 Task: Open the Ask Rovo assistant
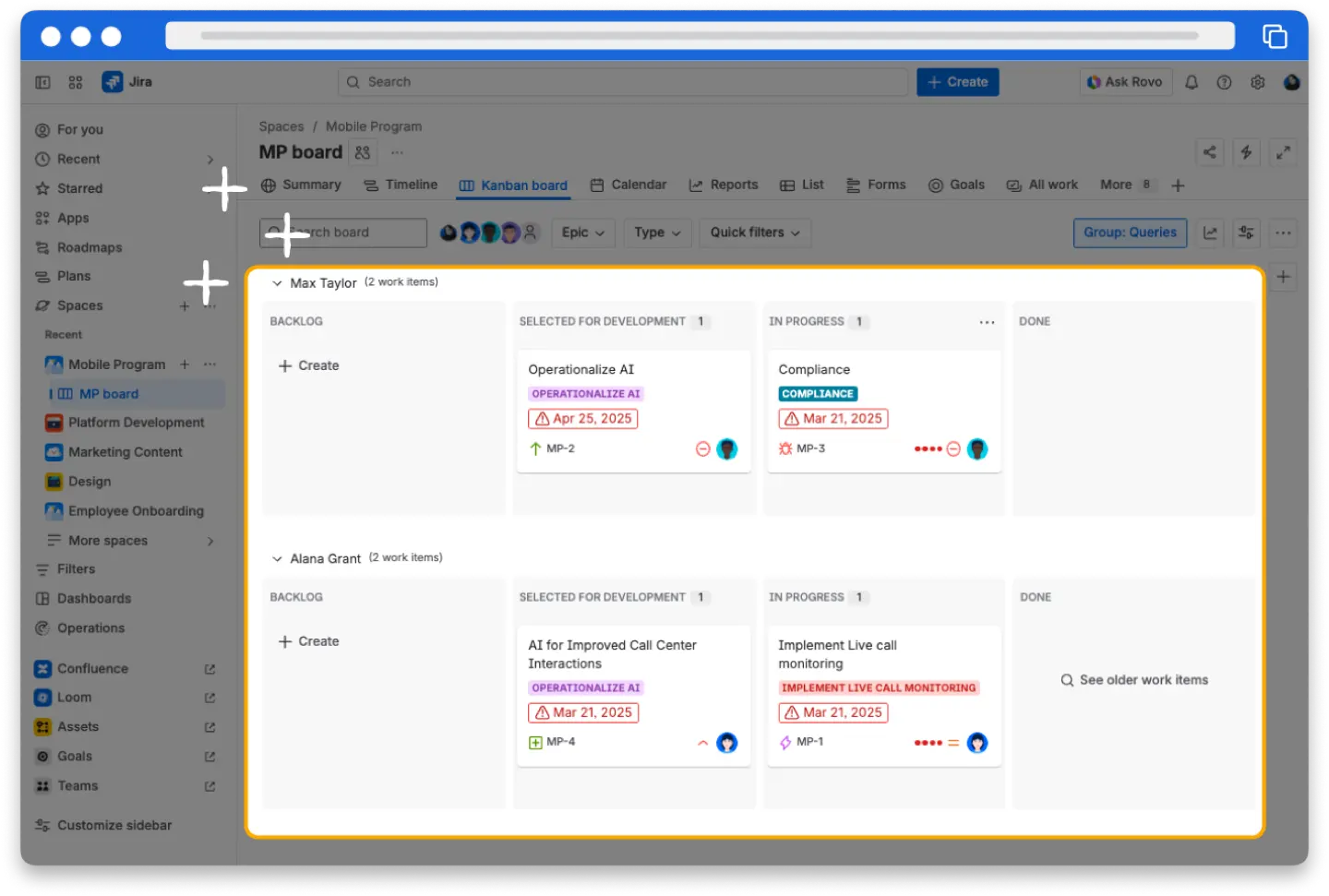(x=1125, y=81)
